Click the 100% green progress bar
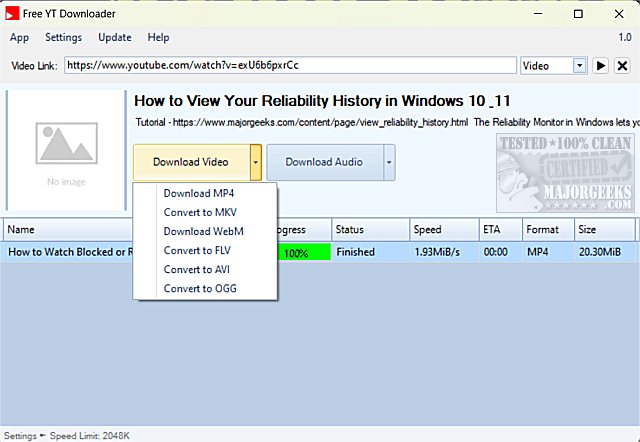This screenshot has height=442, width=640. point(304,253)
